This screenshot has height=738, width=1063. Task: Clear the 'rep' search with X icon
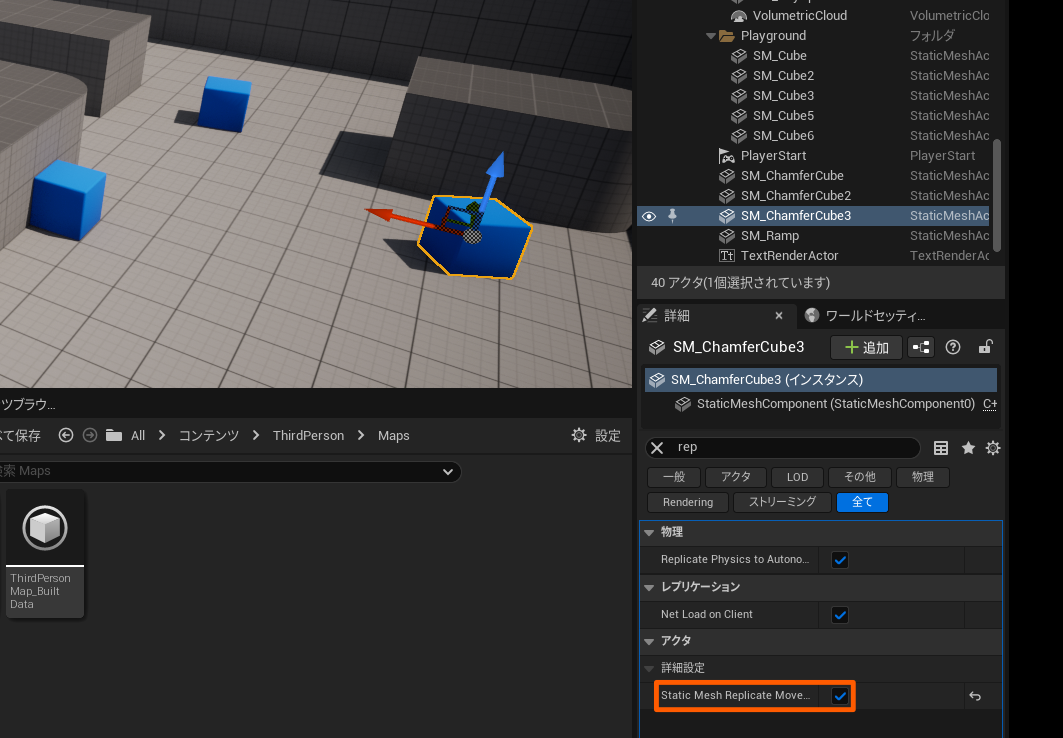click(x=657, y=448)
